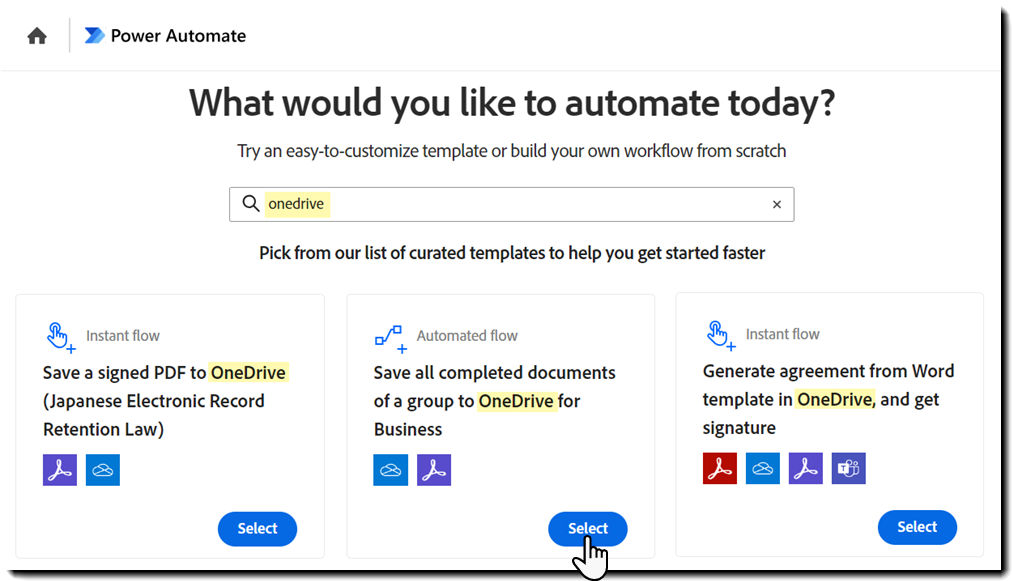Select Save all completed documents template

(x=587, y=529)
